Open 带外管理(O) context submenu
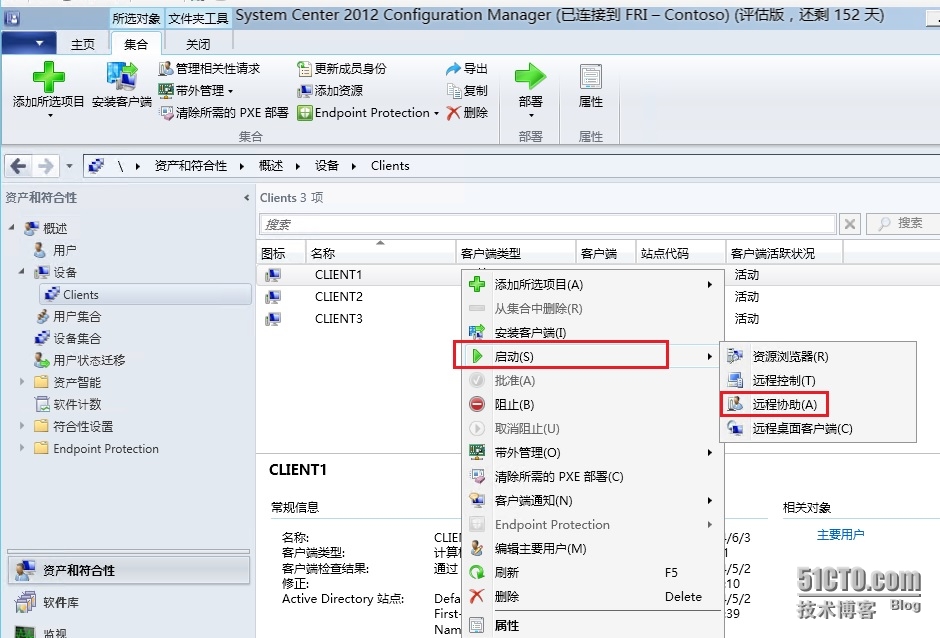This screenshot has height=638, width=940. pos(592,452)
